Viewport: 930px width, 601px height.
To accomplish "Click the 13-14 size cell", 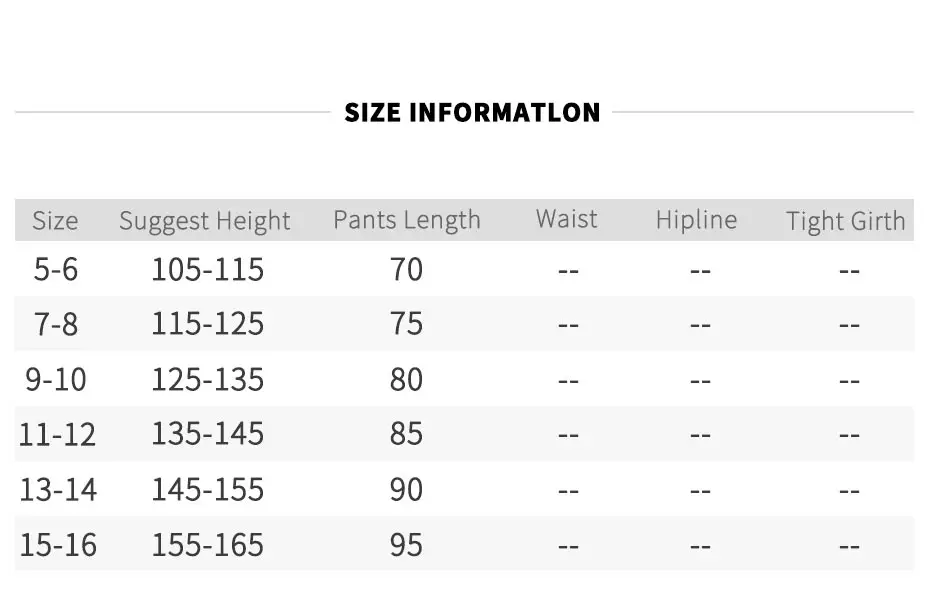I will pos(58,490).
